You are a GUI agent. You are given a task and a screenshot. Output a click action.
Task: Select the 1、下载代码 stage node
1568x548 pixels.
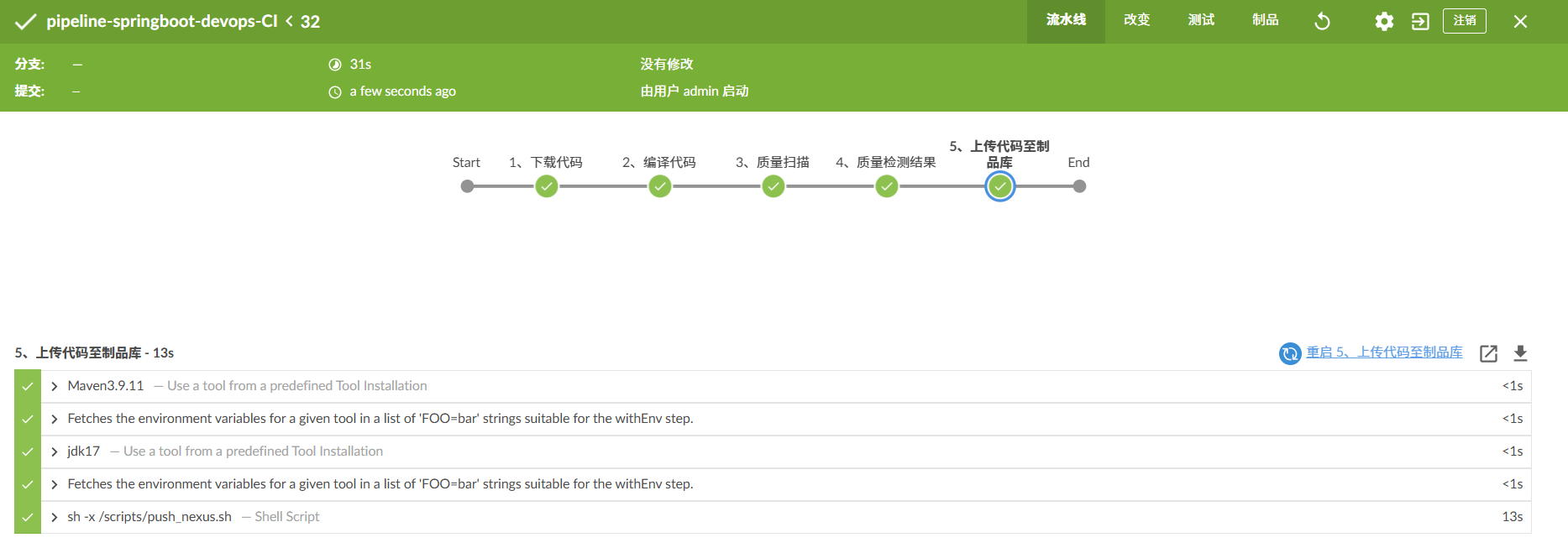[x=547, y=186]
